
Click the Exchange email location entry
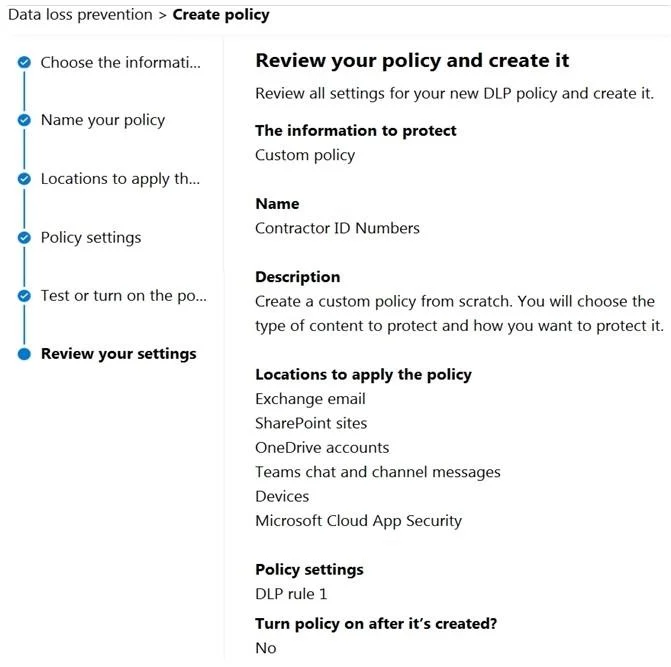click(310, 399)
